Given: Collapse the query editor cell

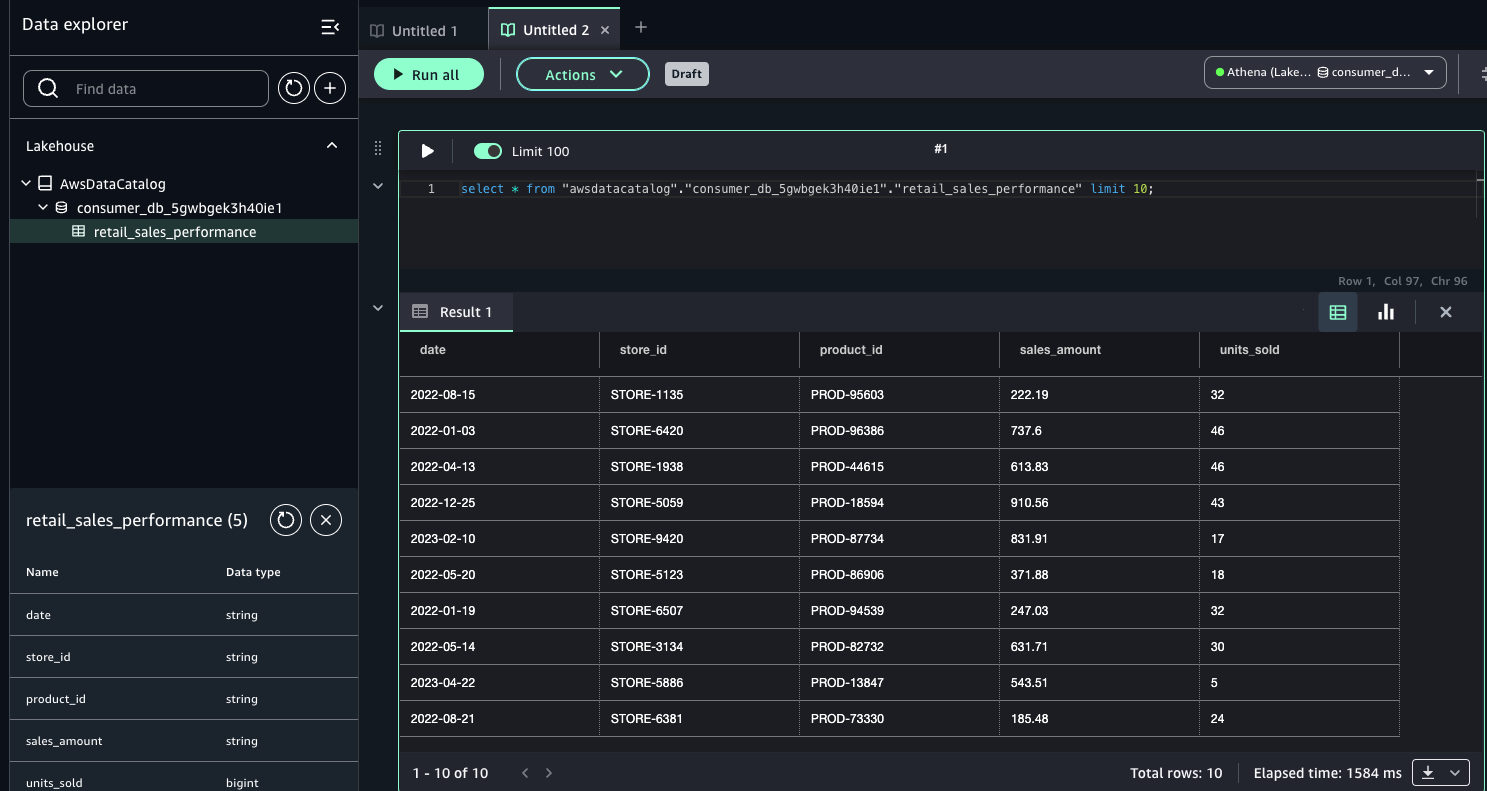Looking at the screenshot, I should (378, 186).
